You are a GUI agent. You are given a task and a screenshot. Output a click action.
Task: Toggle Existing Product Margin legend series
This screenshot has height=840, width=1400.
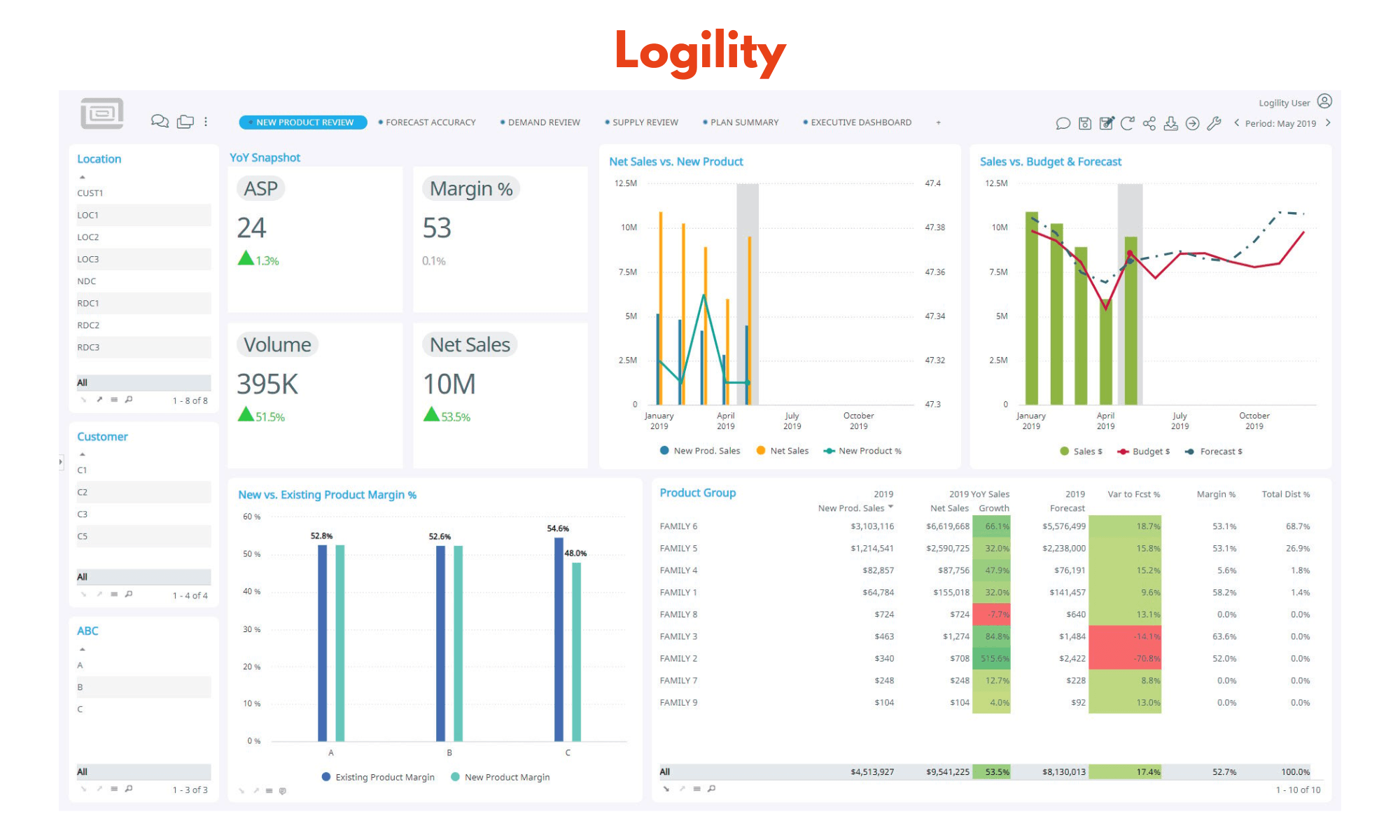(x=378, y=777)
